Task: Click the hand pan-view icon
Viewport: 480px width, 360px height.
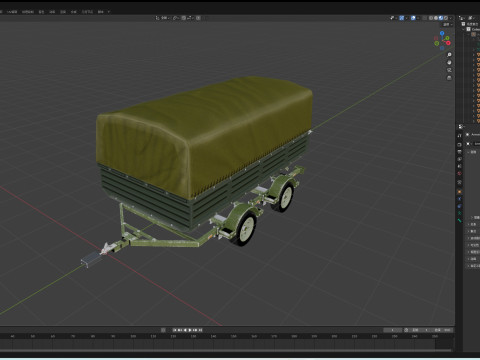Action: coord(449,62)
